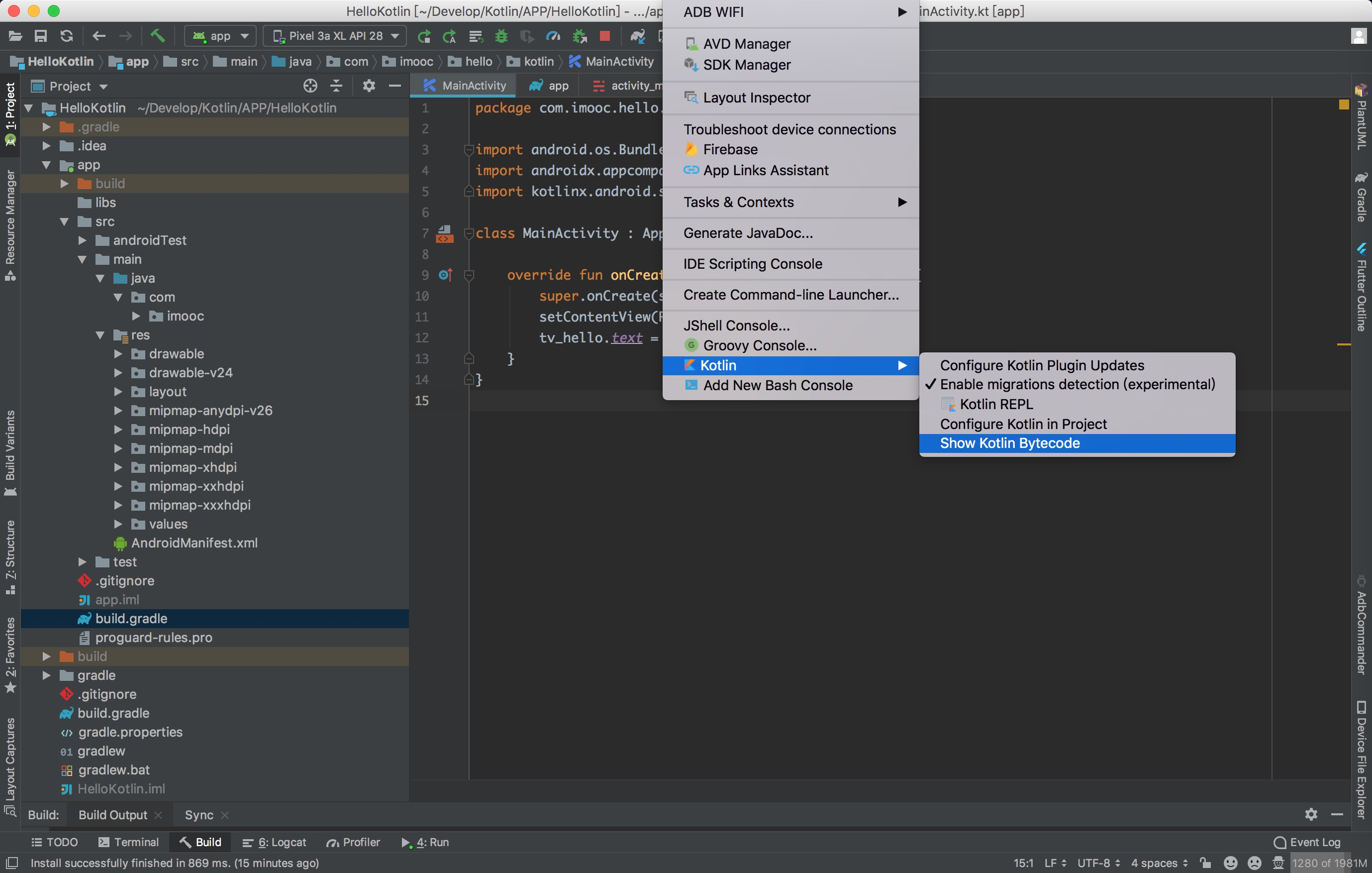Viewport: 1372px width, 873px height.
Task: Click the user avatar icon at top right
Action: coord(1359,36)
